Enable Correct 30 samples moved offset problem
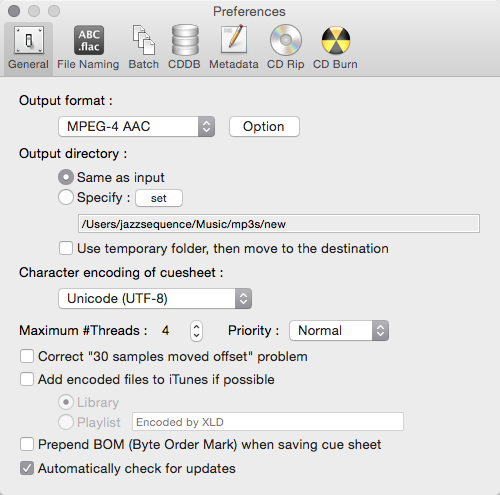Image resolution: width=500 pixels, height=495 pixels. pos(27,356)
